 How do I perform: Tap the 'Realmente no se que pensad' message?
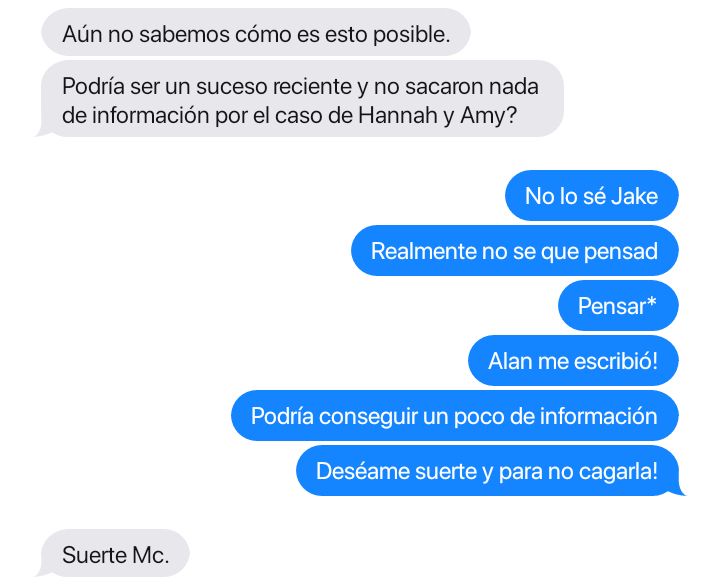click(x=515, y=251)
